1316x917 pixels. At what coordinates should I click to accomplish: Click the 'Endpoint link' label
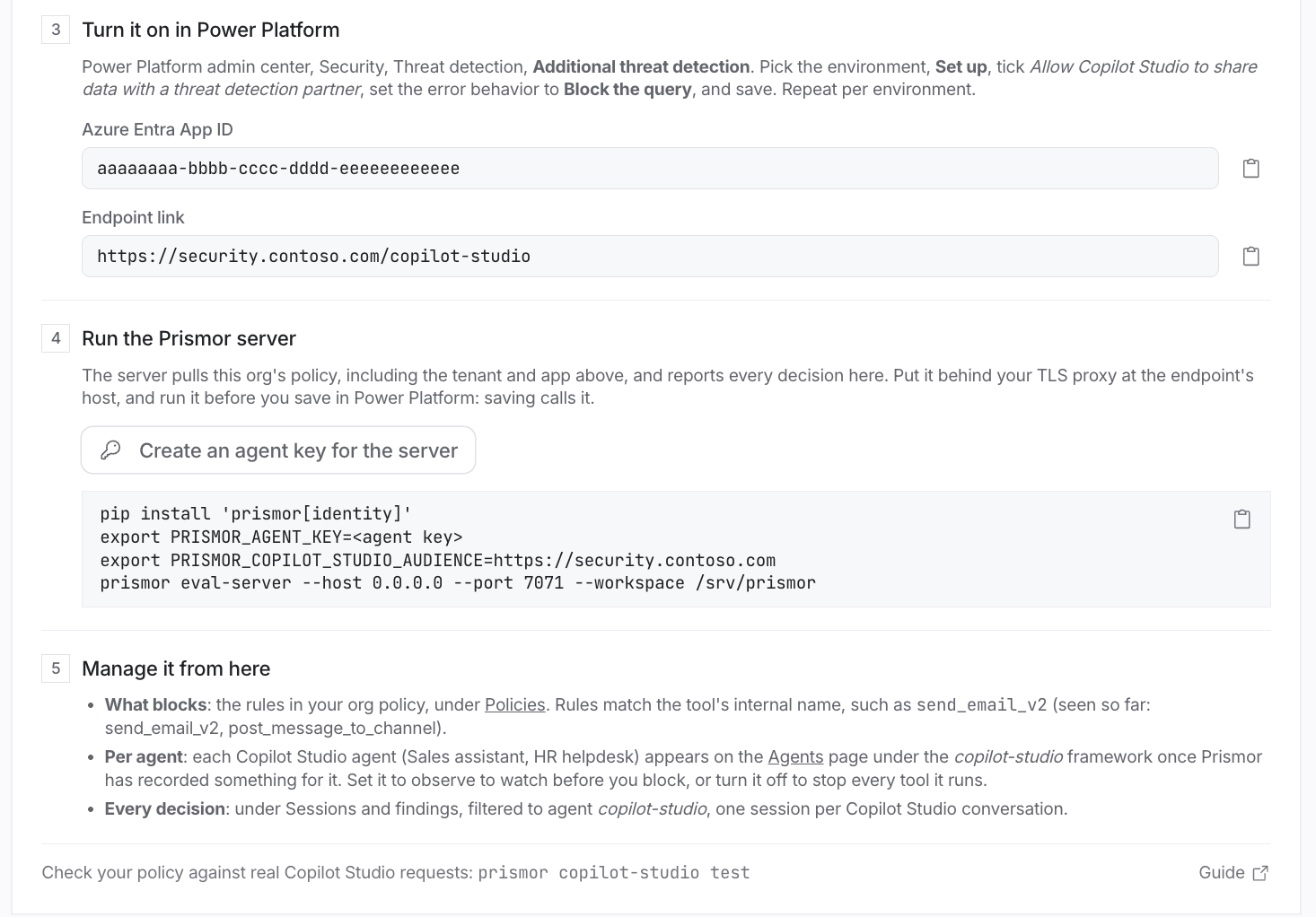[x=133, y=218]
